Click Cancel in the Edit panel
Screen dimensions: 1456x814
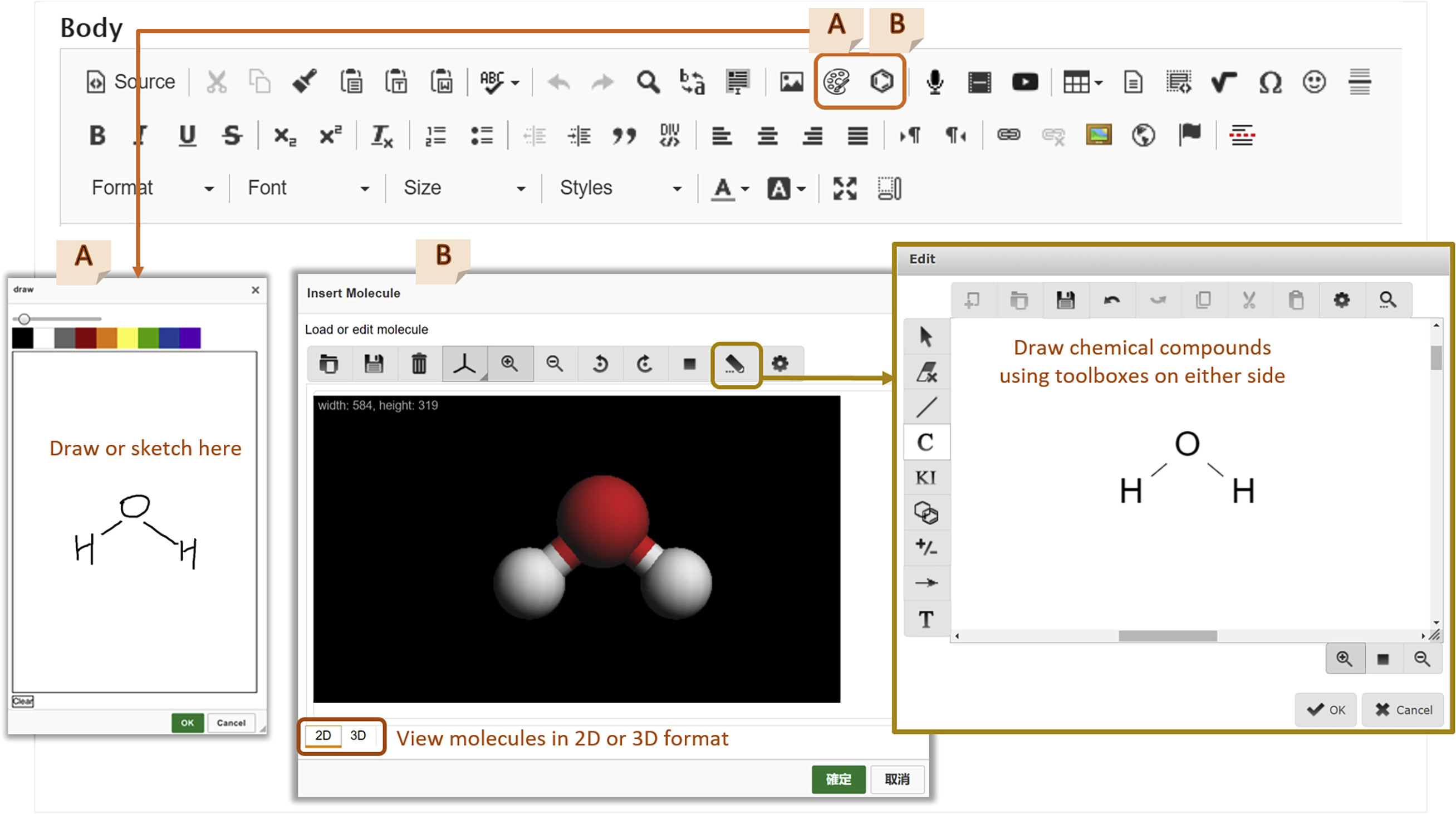pyautogui.click(x=1404, y=709)
